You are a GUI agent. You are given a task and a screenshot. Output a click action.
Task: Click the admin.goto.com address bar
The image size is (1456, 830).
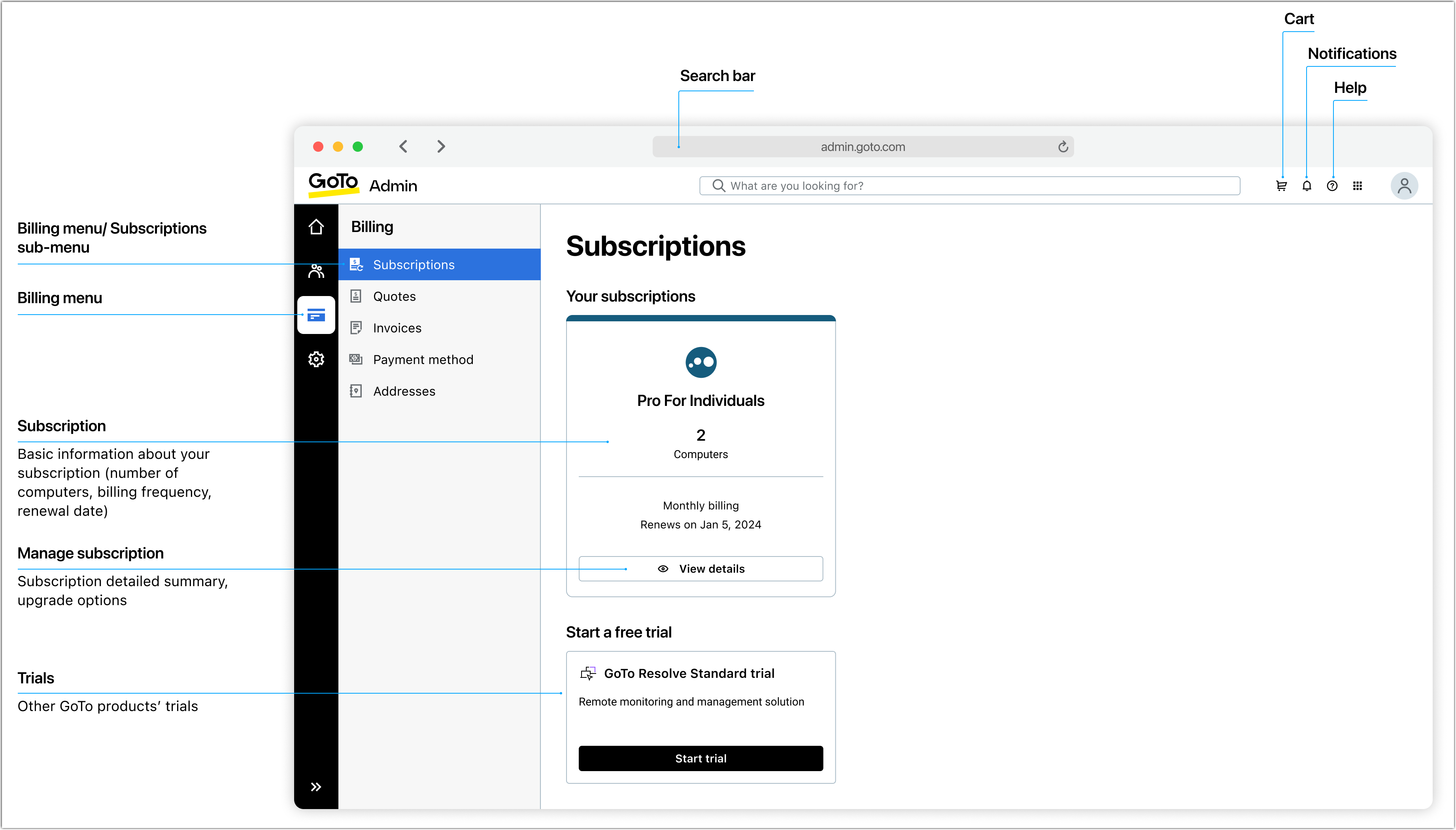click(x=863, y=147)
